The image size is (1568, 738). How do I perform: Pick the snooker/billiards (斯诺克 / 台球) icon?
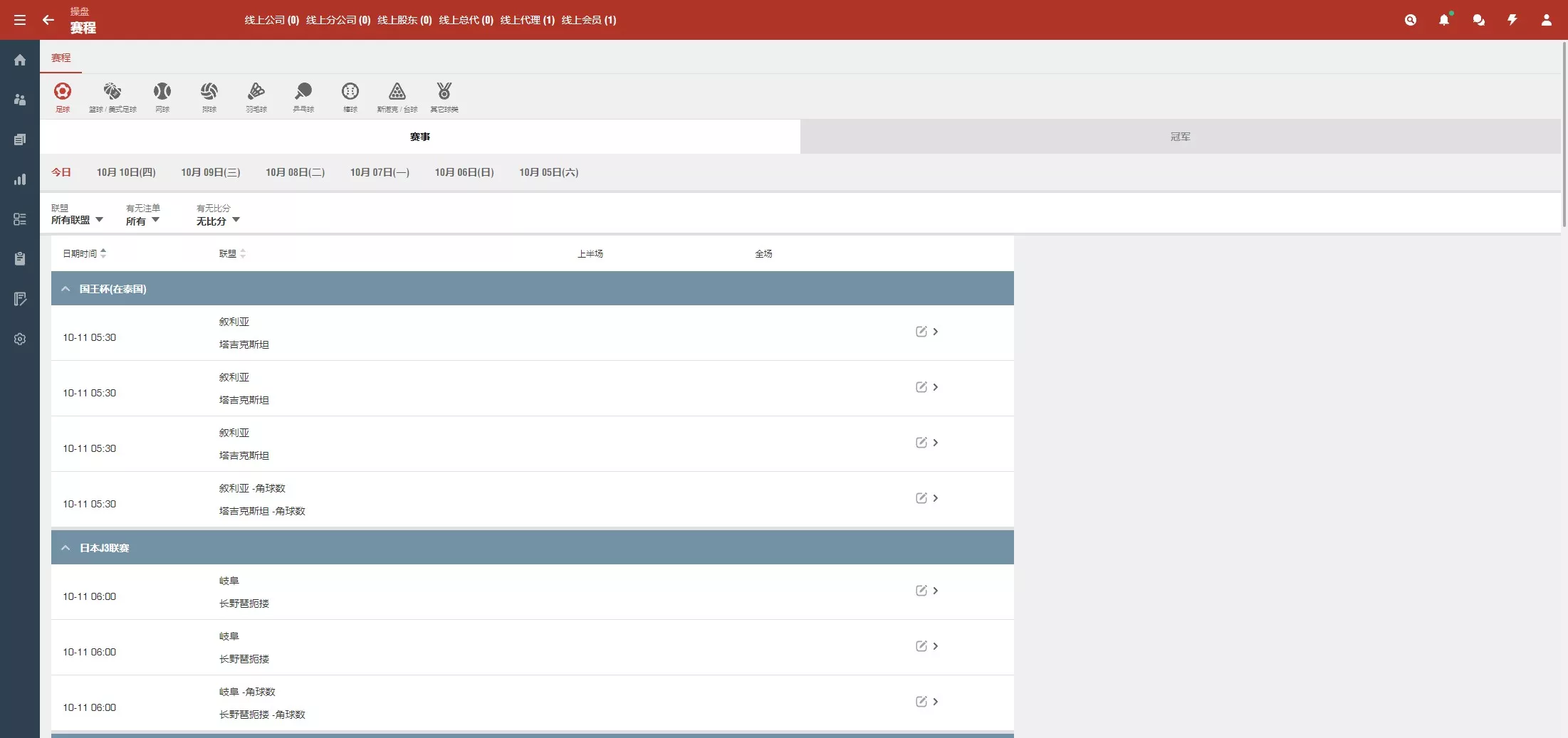[x=397, y=96]
